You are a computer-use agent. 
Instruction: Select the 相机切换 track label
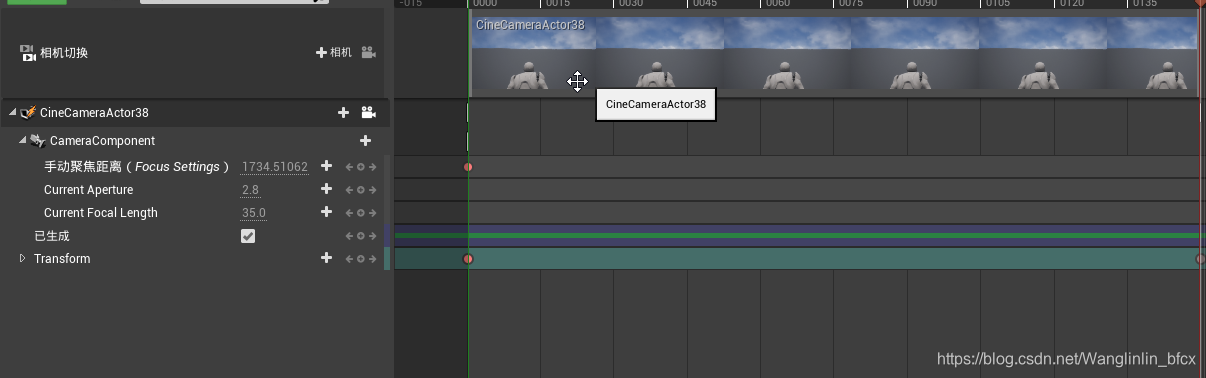pyautogui.click(x=64, y=53)
